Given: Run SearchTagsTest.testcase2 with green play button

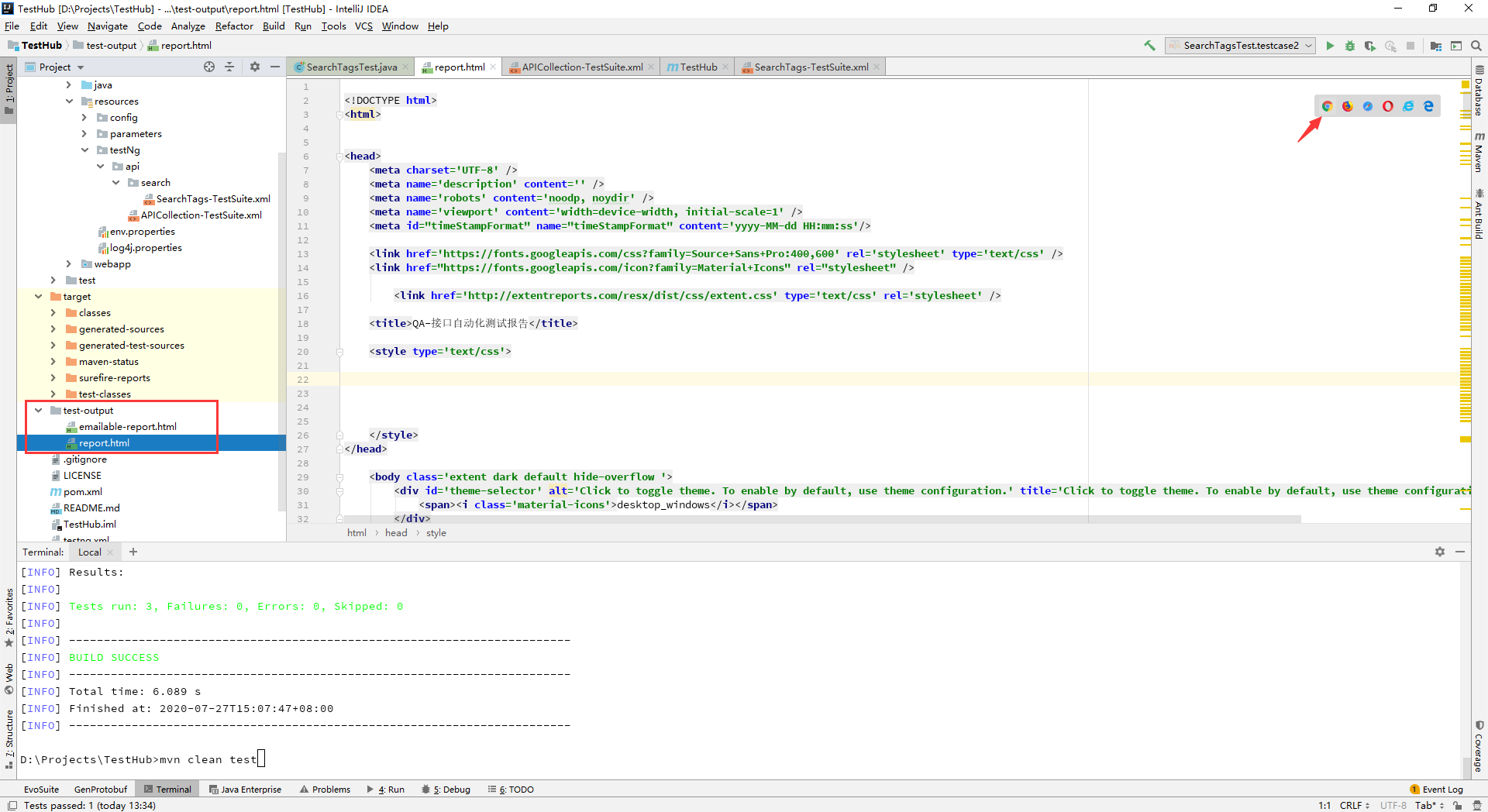Looking at the screenshot, I should (1330, 46).
